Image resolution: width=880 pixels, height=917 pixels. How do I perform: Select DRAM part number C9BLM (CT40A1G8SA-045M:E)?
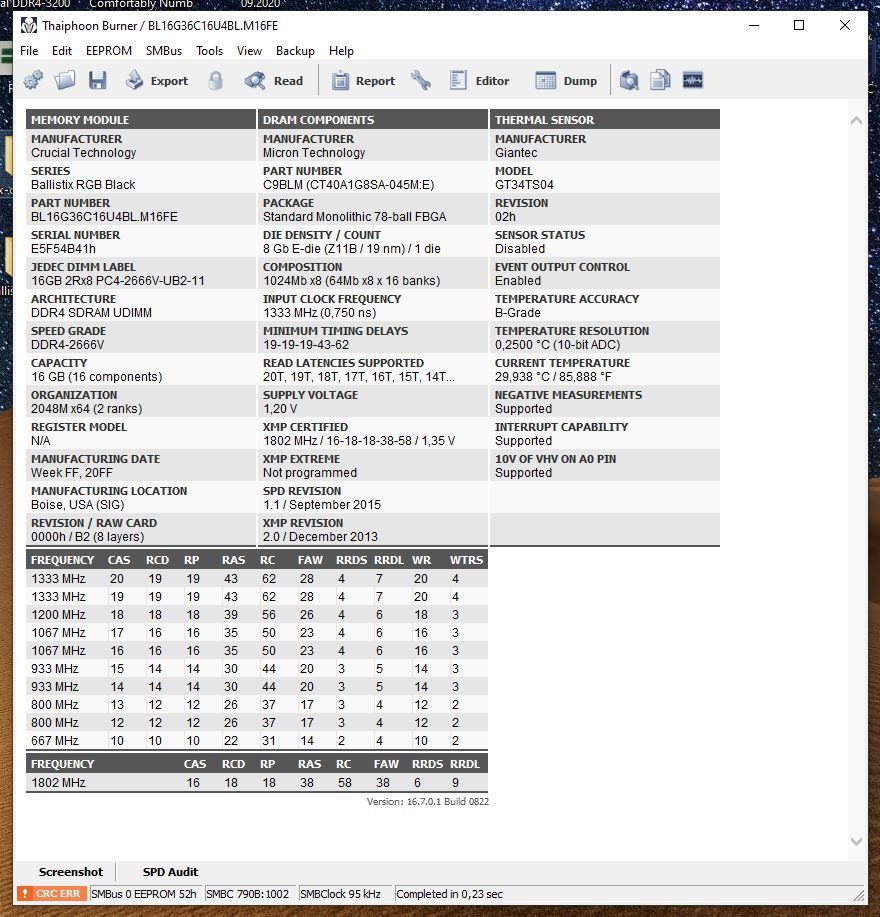348,185
